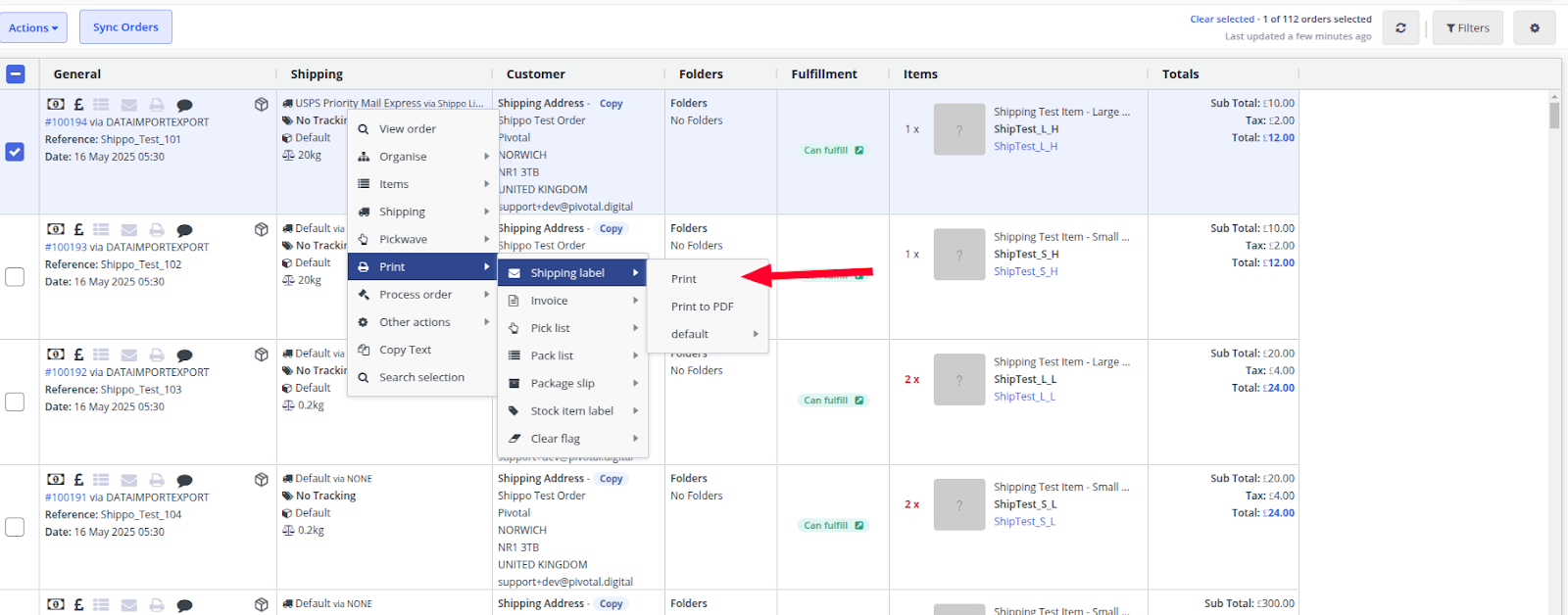Click the envelope email icon for order #100194
1568x615 pixels.
(x=129, y=105)
